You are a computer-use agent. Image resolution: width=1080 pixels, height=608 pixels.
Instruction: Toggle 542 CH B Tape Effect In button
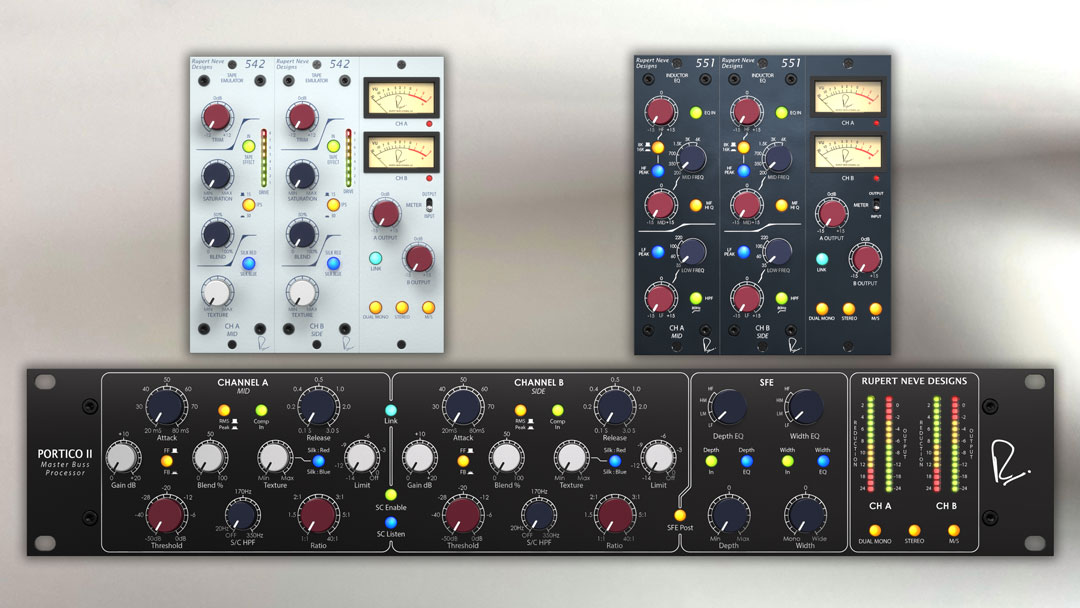coord(333,146)
